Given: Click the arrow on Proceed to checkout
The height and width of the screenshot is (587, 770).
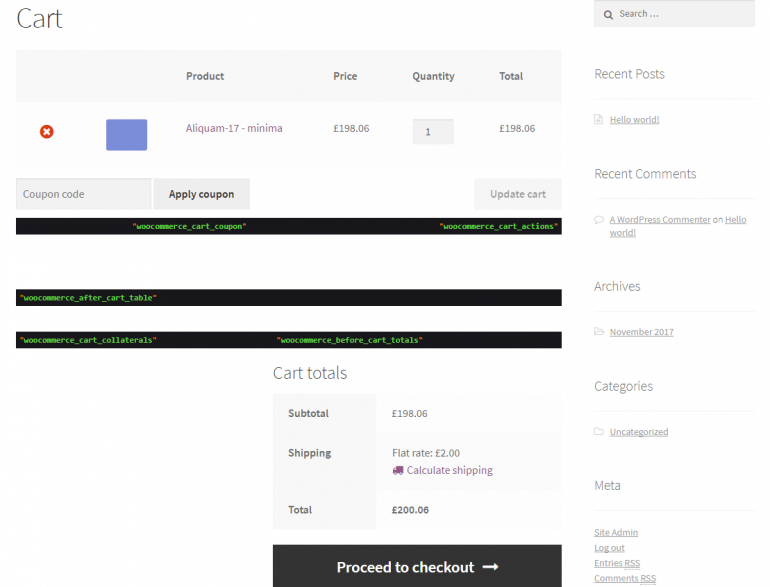Looking at the screenshot, I should click(x=490, y=567).
